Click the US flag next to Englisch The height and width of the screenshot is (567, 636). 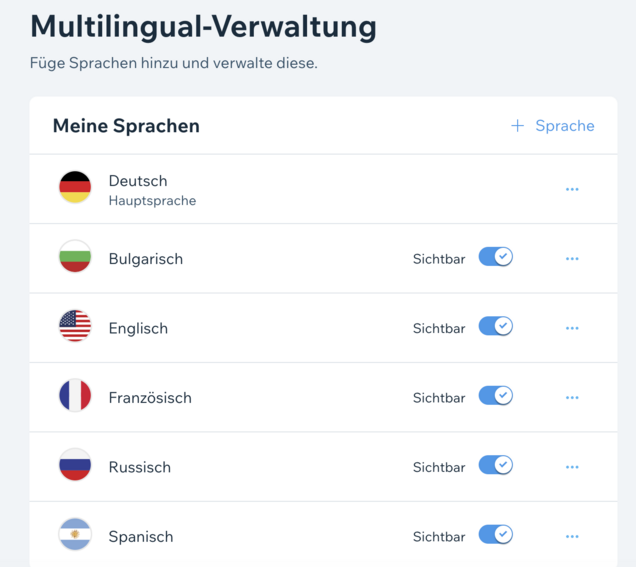[x=75, y=326]
